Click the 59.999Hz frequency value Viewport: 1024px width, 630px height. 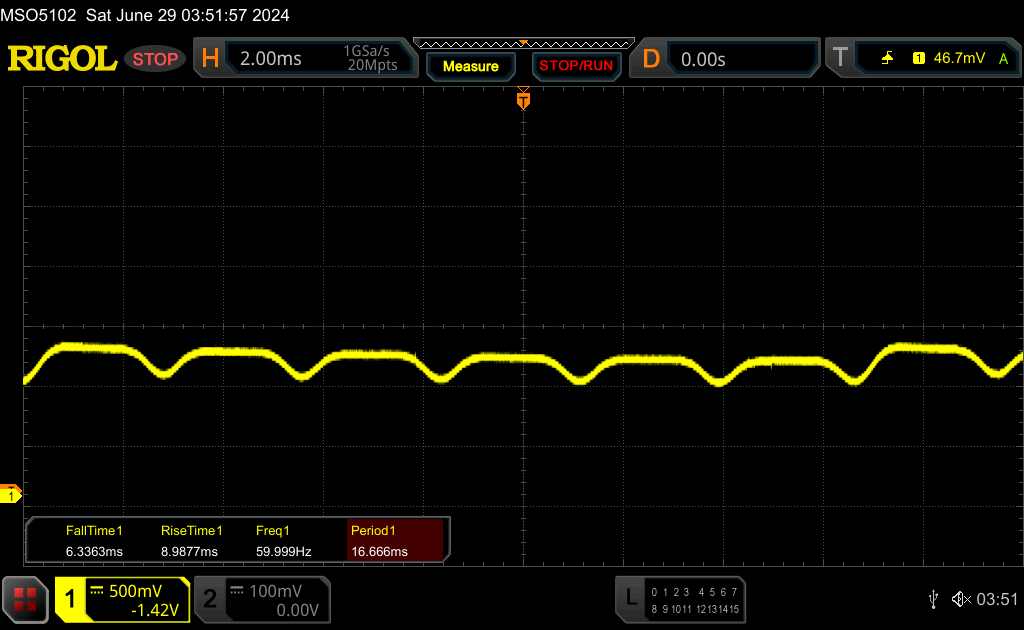283,552
